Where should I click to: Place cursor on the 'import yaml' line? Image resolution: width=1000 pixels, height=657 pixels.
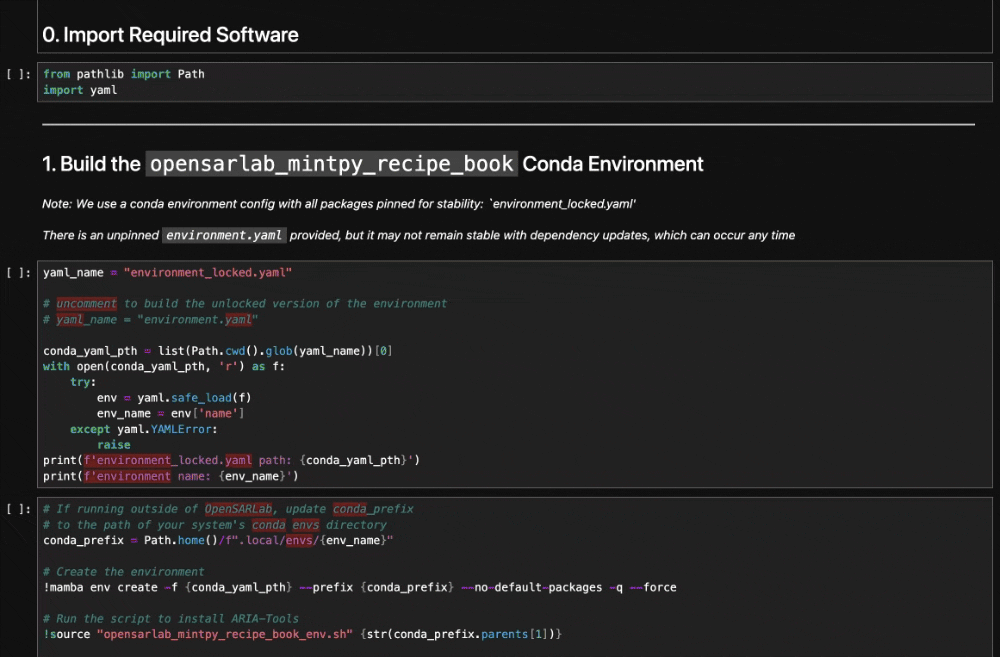tap(80, 90)
